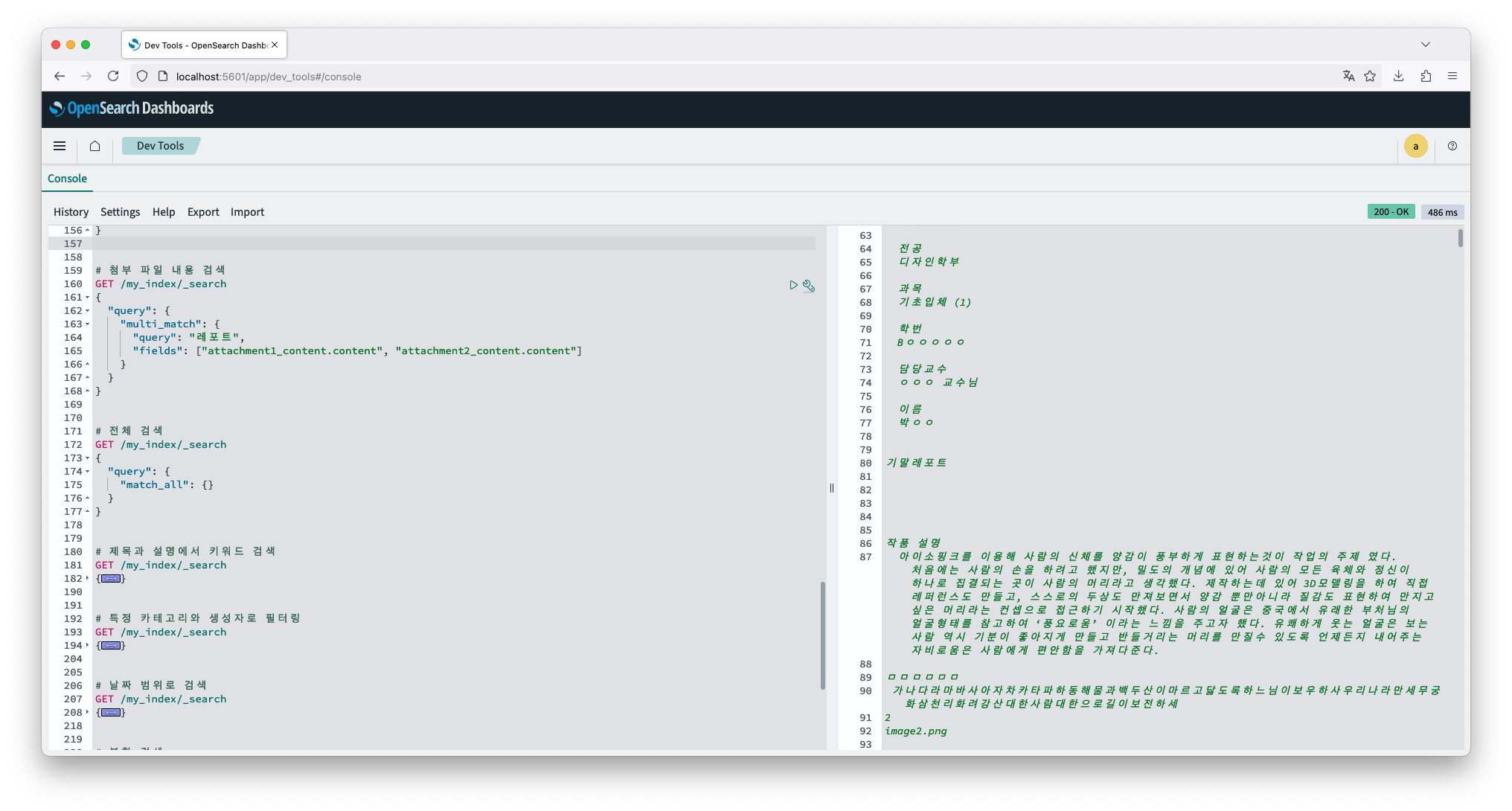This screenshot has height=811, width=1512.
Task: Click the user avatar 'a'
Action: [x=1415, y=146]
